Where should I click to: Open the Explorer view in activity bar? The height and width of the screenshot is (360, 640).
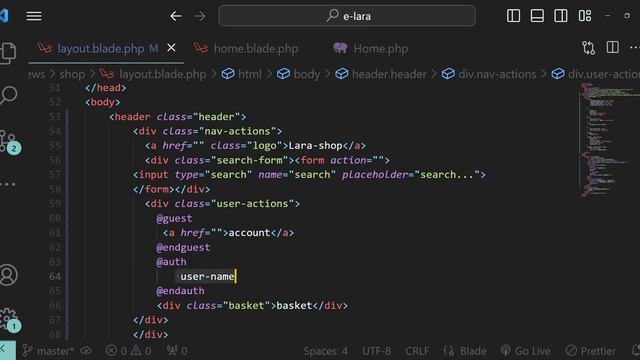point(8,53)
